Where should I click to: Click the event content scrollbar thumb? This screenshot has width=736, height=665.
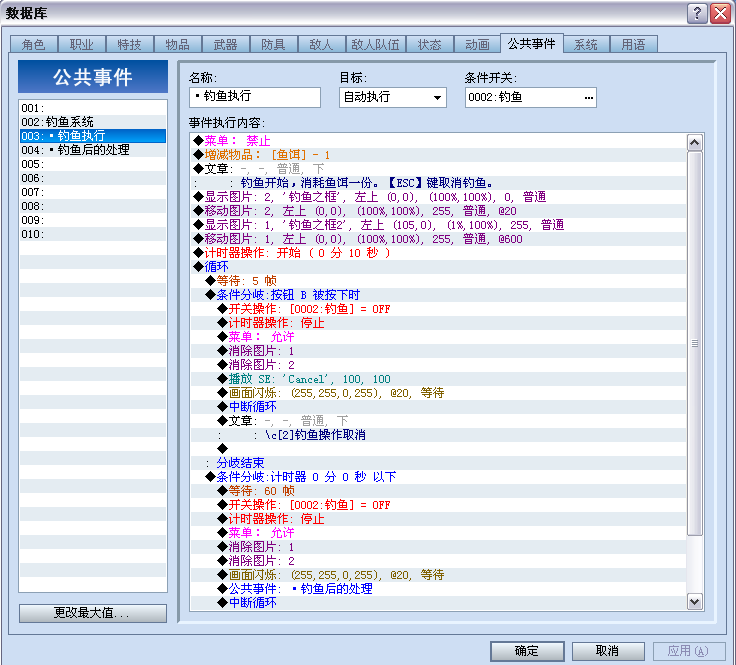pos(695,344)
